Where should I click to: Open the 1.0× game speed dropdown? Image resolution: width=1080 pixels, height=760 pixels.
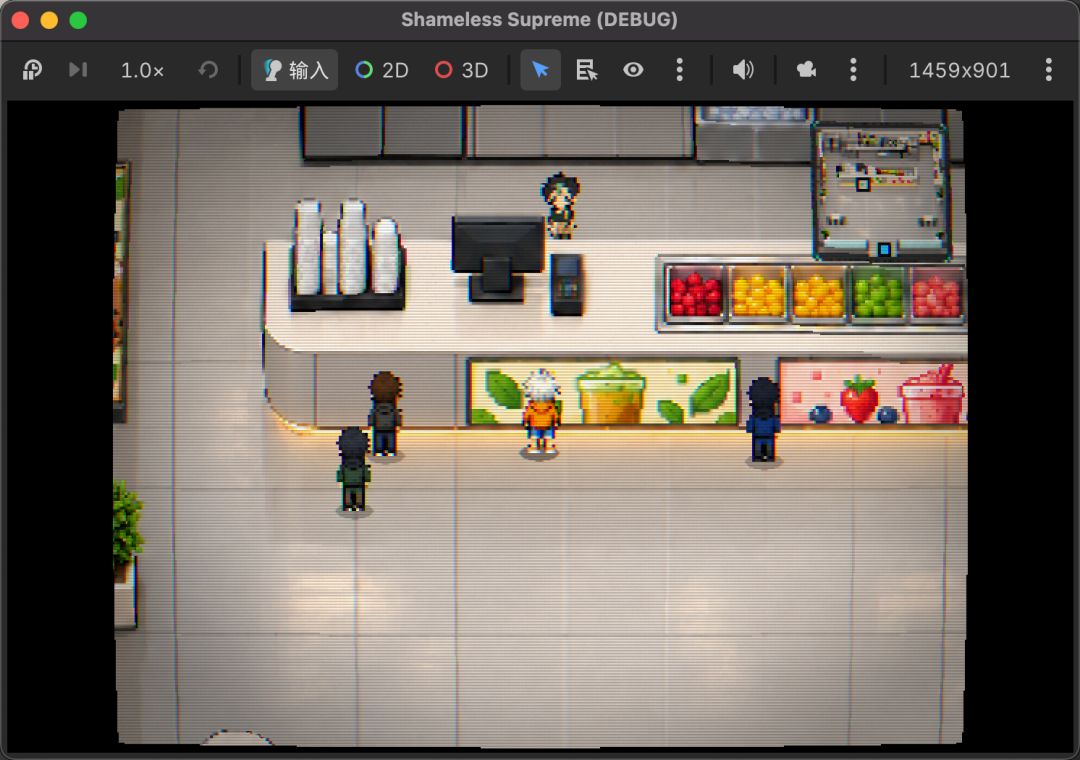142,70
